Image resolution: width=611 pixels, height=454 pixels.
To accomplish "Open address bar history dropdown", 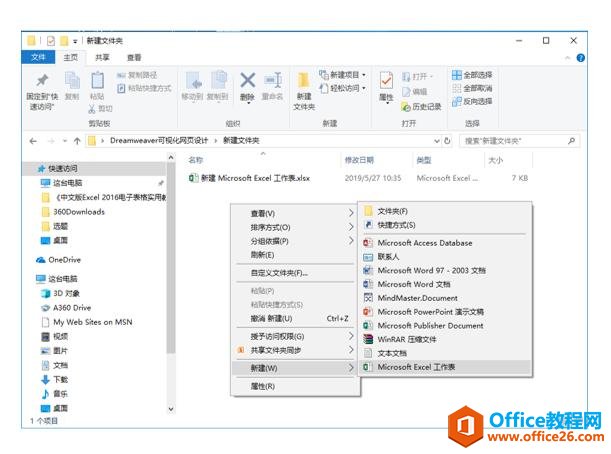I will (x=437, y=141).
